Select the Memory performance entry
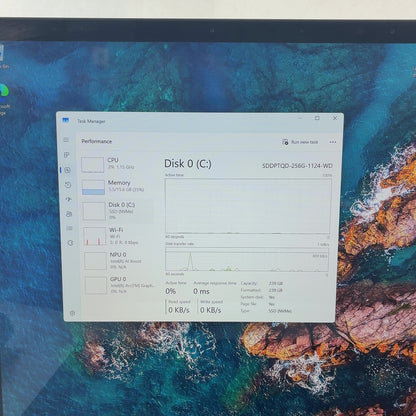The width and height of the screenshot is (416, 416). pos(118,187)
